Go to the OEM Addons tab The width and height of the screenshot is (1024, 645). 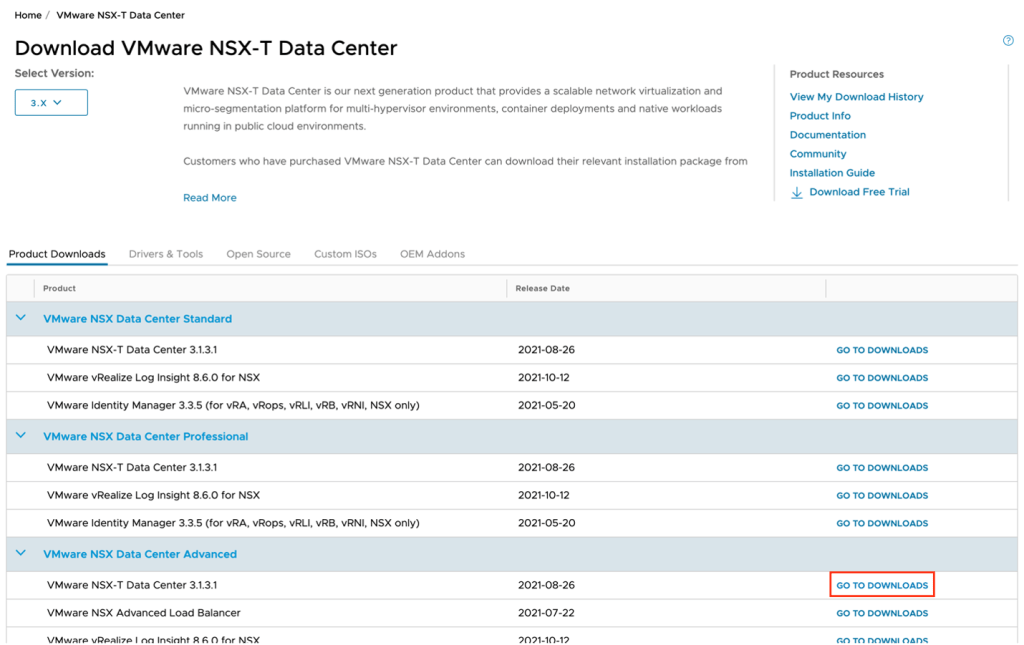click(432, 254)
